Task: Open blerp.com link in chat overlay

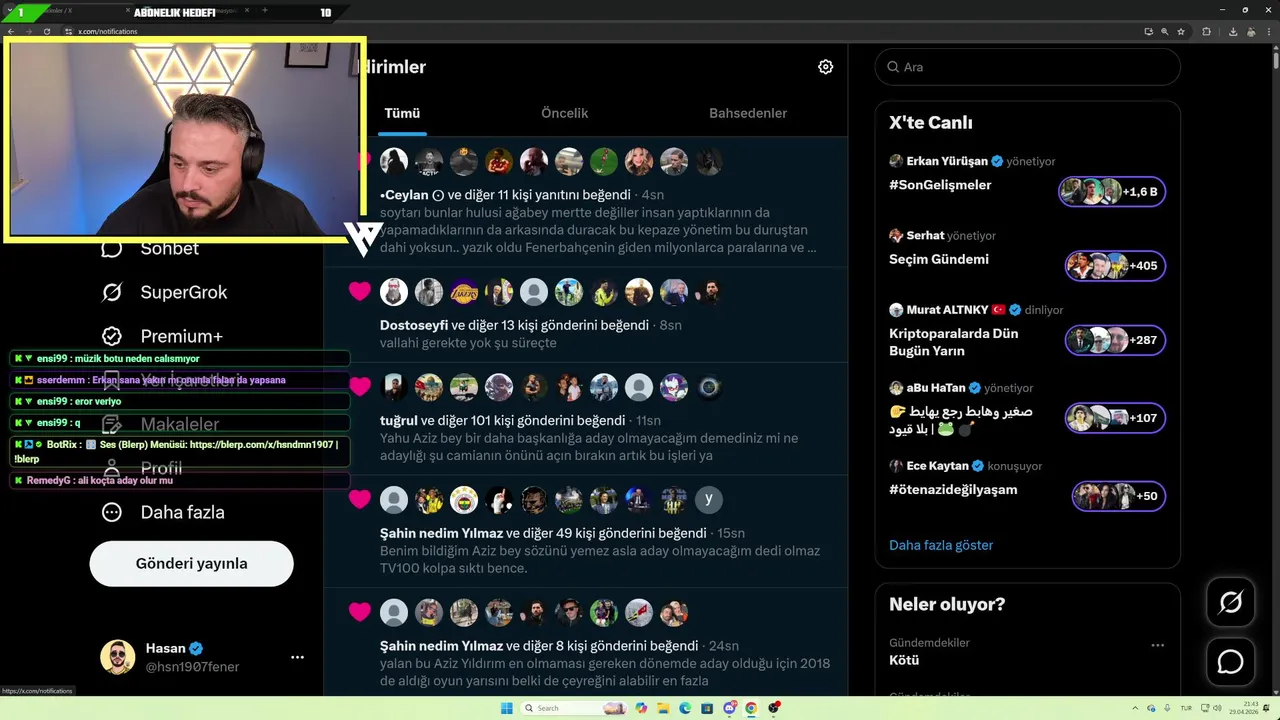Action: click(264, 444)
